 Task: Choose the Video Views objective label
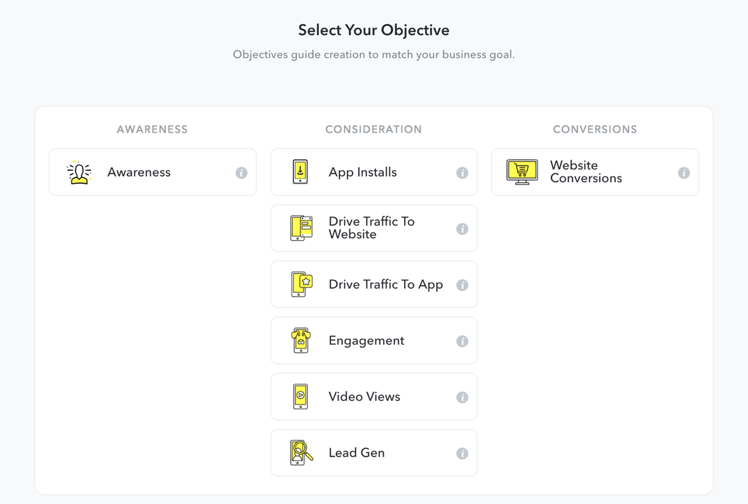pos(364,396)
